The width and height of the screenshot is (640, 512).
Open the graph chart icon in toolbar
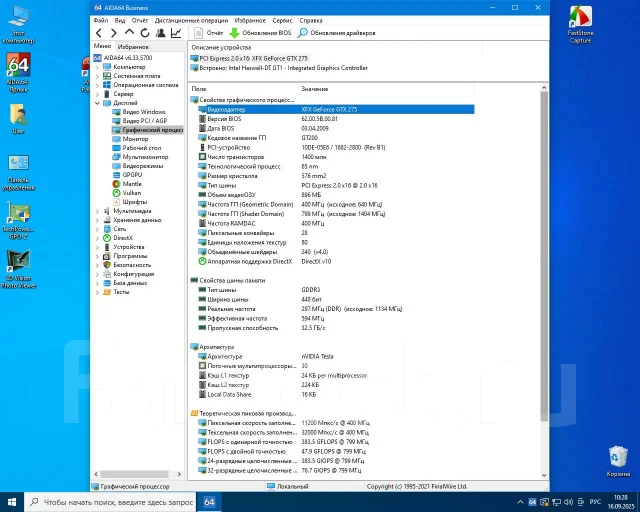click(176, 33)
